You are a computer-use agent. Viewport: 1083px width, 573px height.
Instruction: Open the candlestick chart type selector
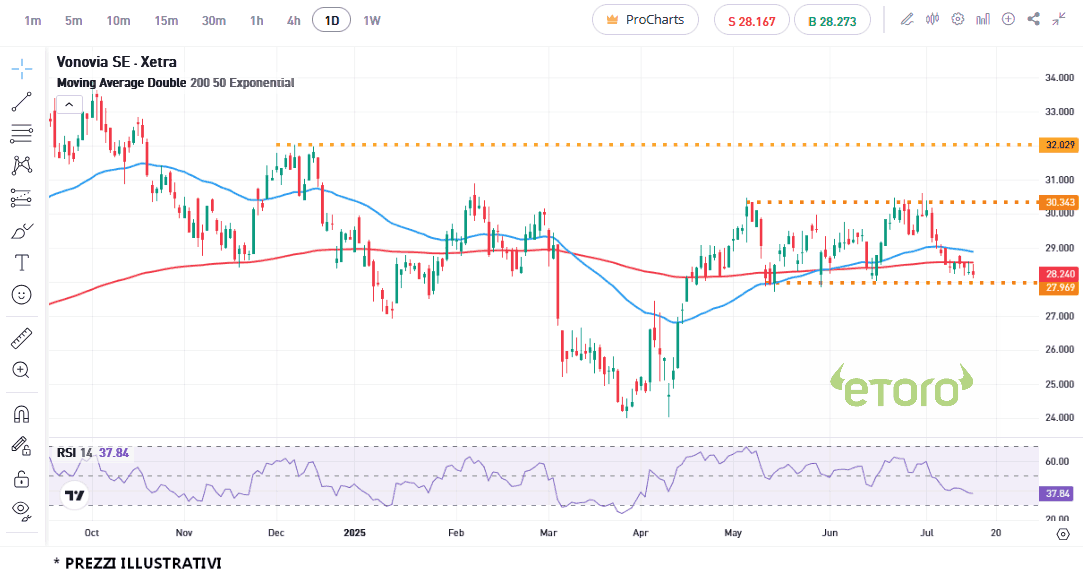click(933, 19)
